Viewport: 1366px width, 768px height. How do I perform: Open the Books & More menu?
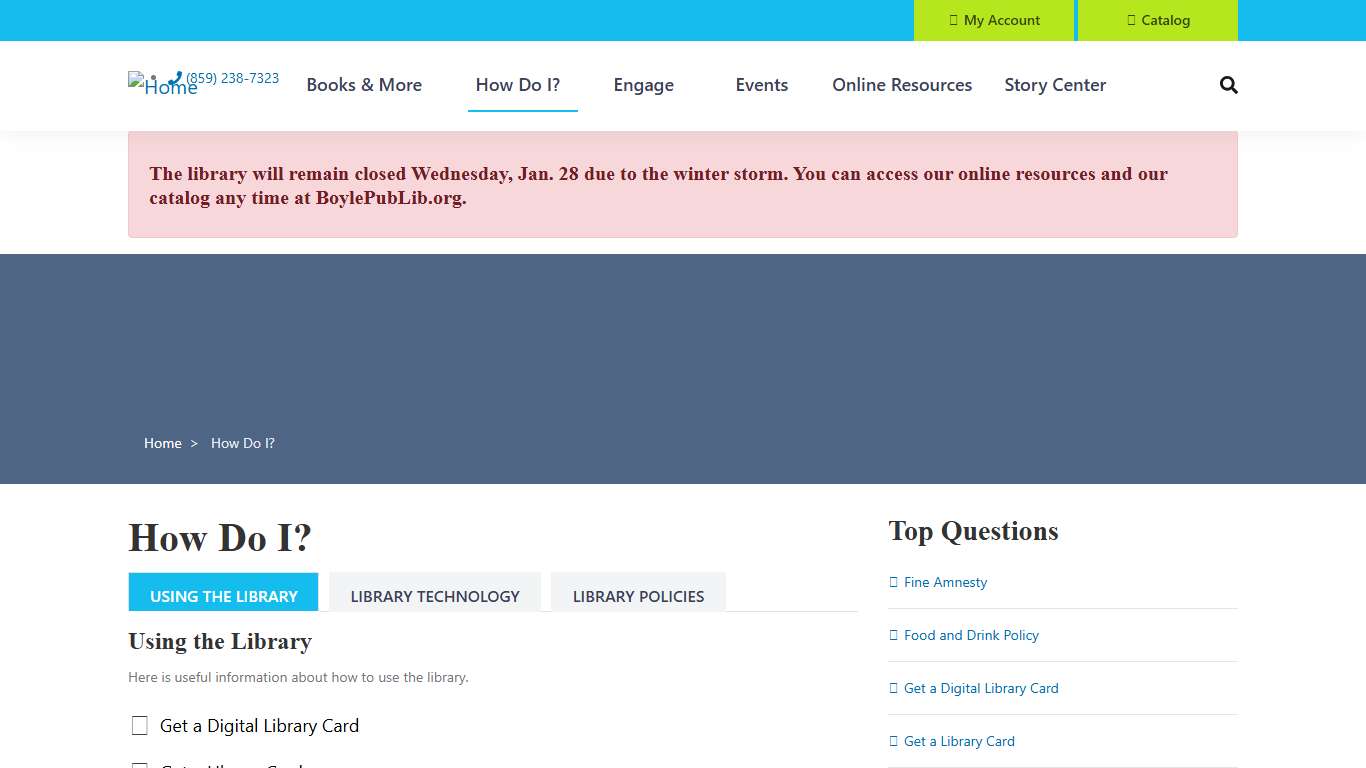(x=364, y=85)
